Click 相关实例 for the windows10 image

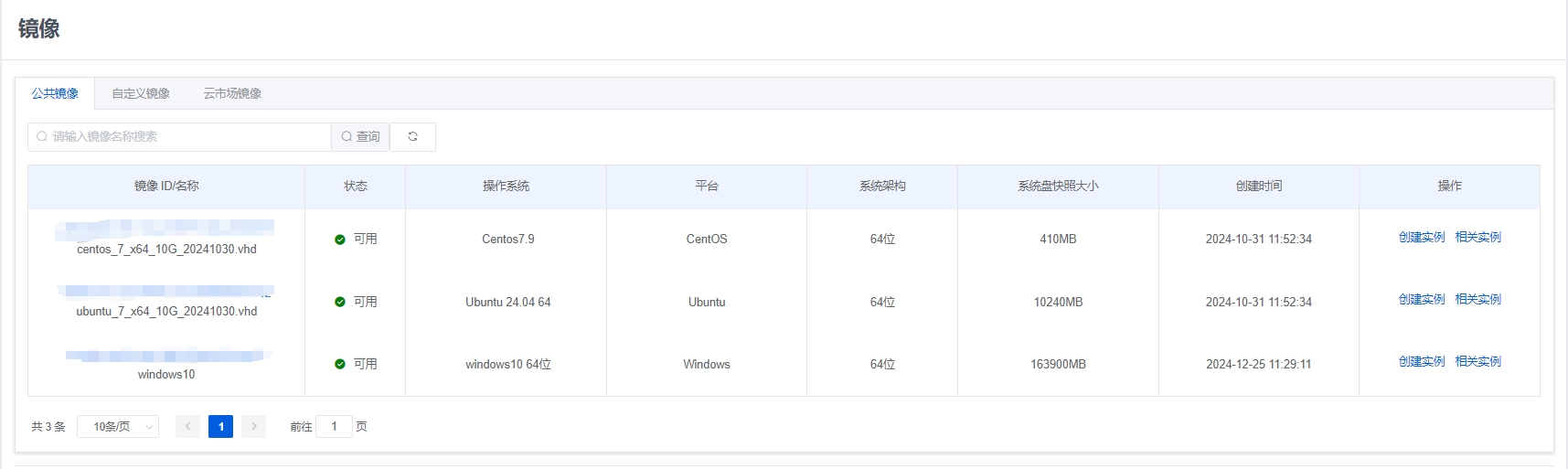pyautogui.click(x=1478, y=362)
